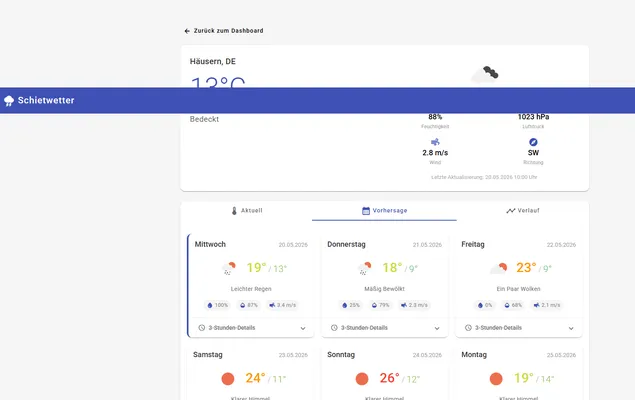Click the 24° temperature on Samstag card
Screen dimensions: 635x400
pos(256,378)
